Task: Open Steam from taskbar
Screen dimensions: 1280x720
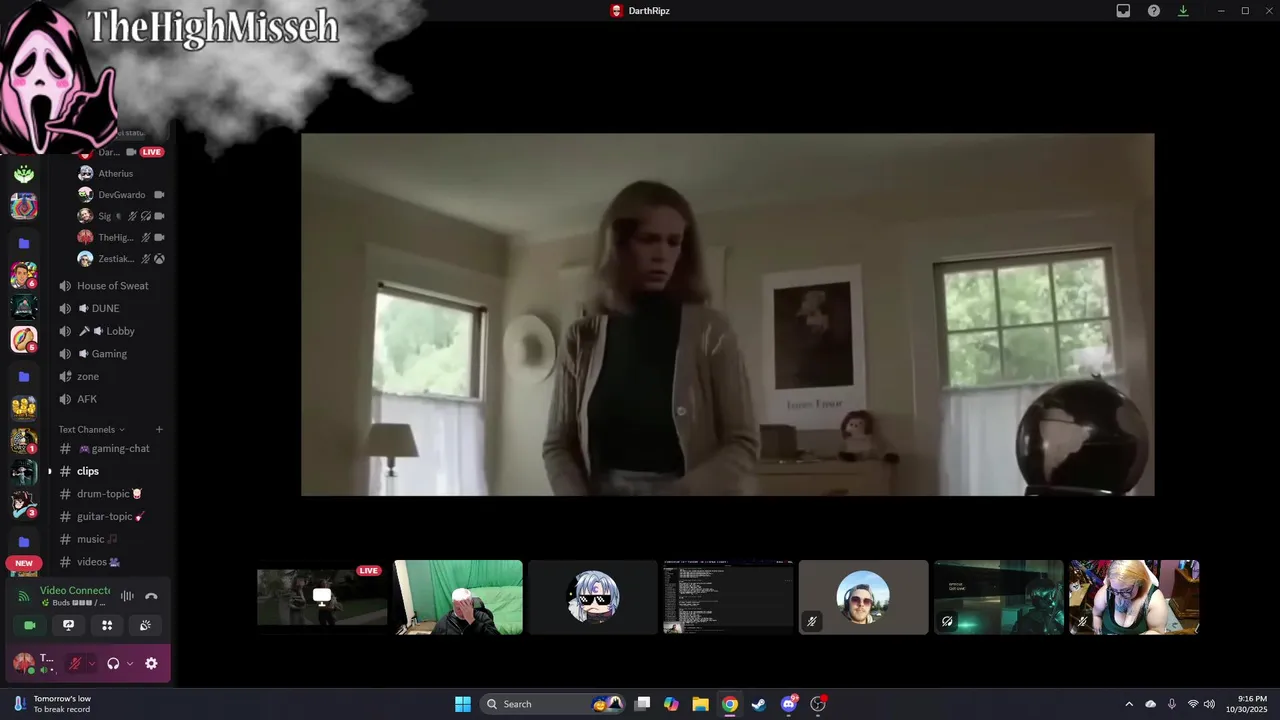Action: [x=759, y=704]
